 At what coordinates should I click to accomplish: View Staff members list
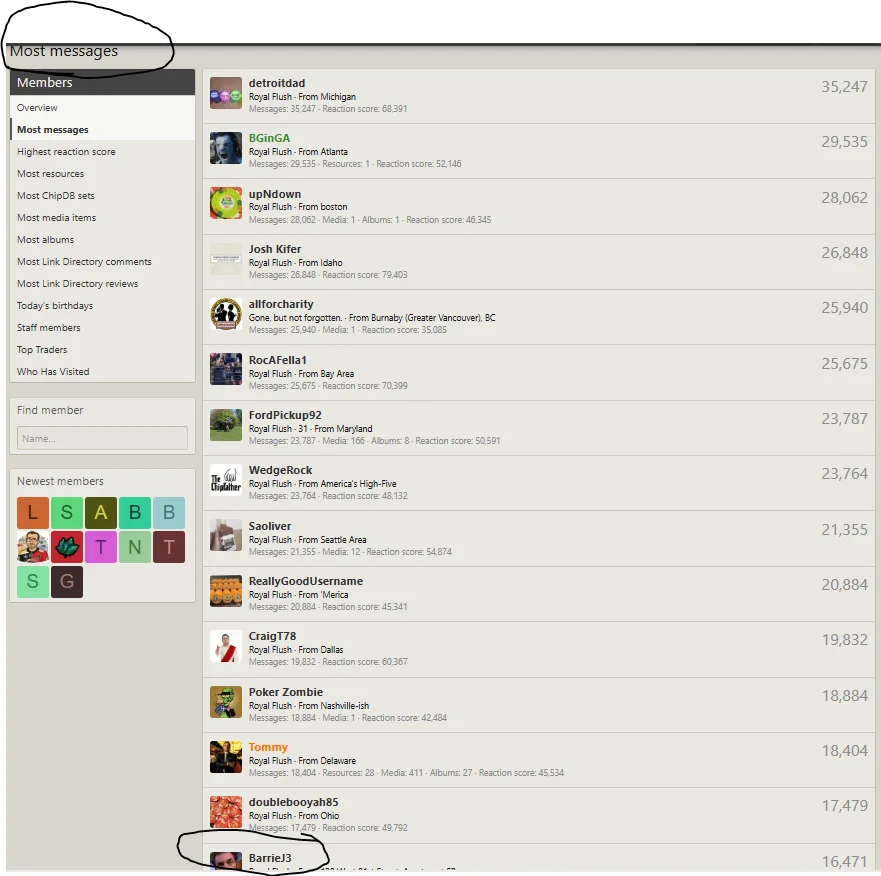[48, 328]
